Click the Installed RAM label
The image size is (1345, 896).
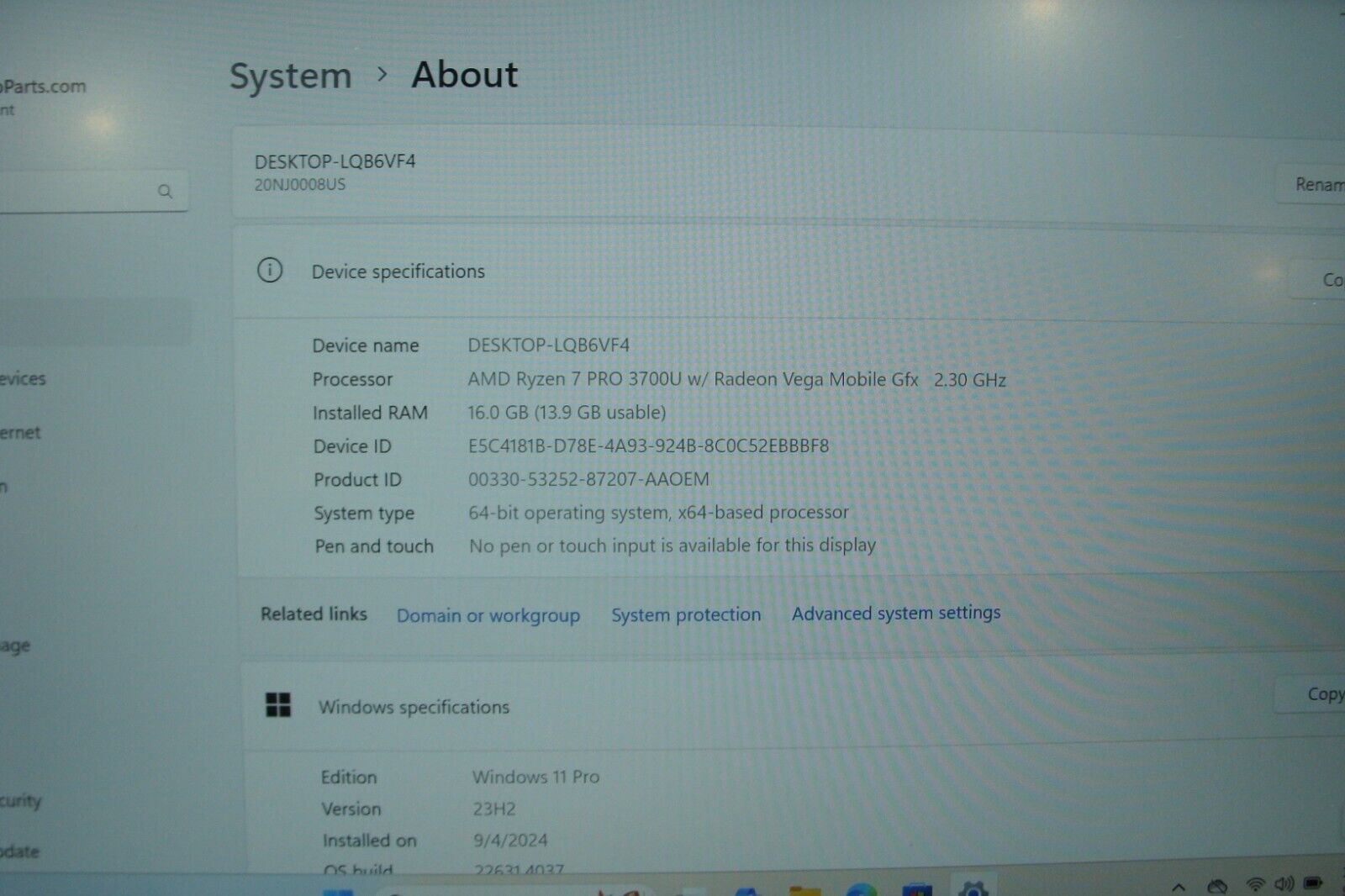[371, 413]
